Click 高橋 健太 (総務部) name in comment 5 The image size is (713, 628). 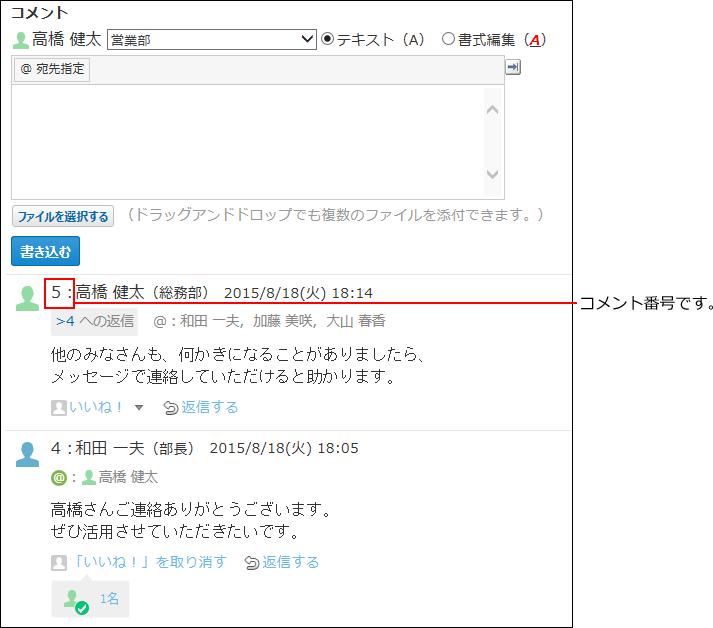click(142, 292)
